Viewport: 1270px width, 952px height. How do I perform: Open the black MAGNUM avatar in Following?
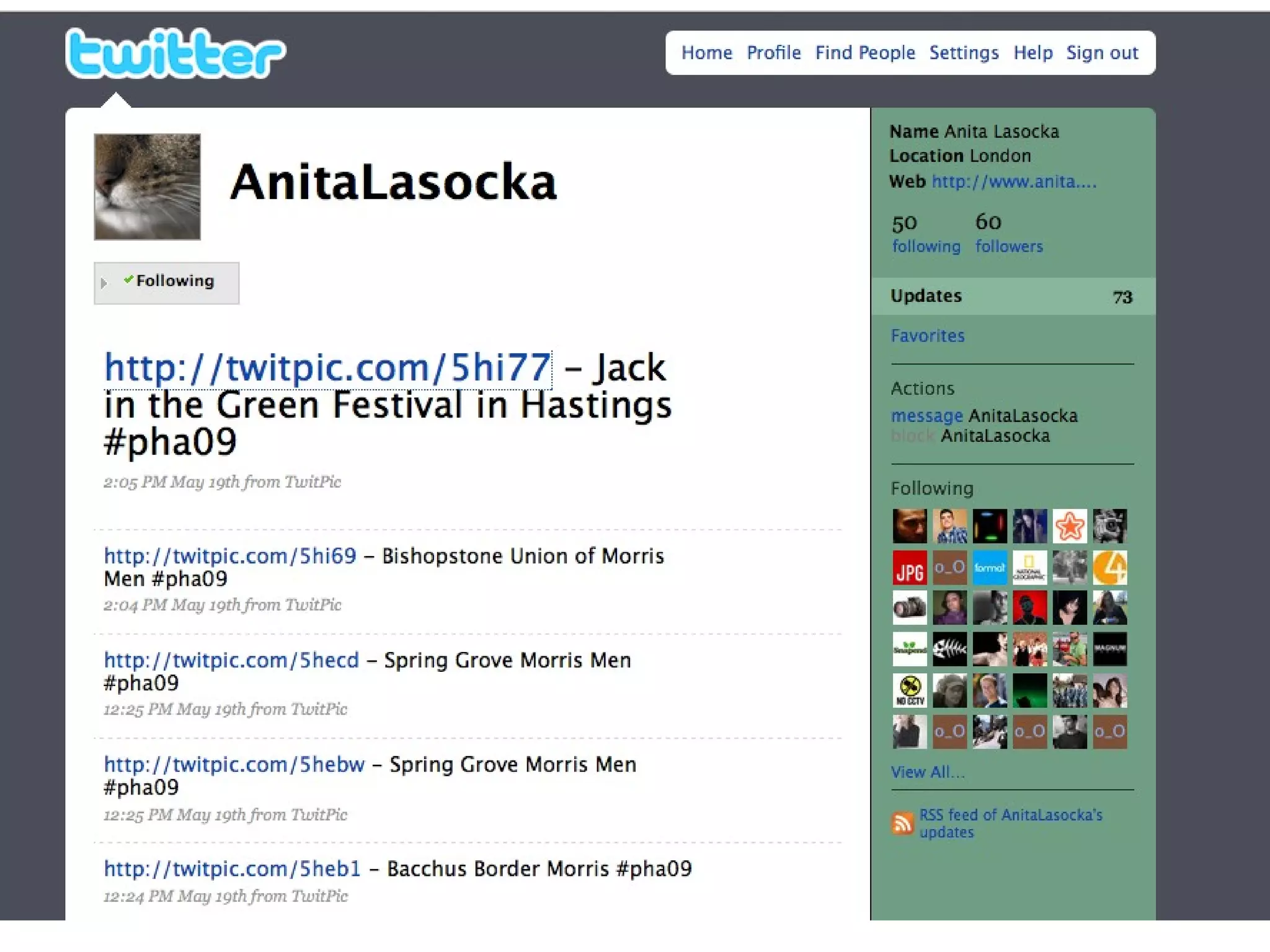(x=1109, y=649)
